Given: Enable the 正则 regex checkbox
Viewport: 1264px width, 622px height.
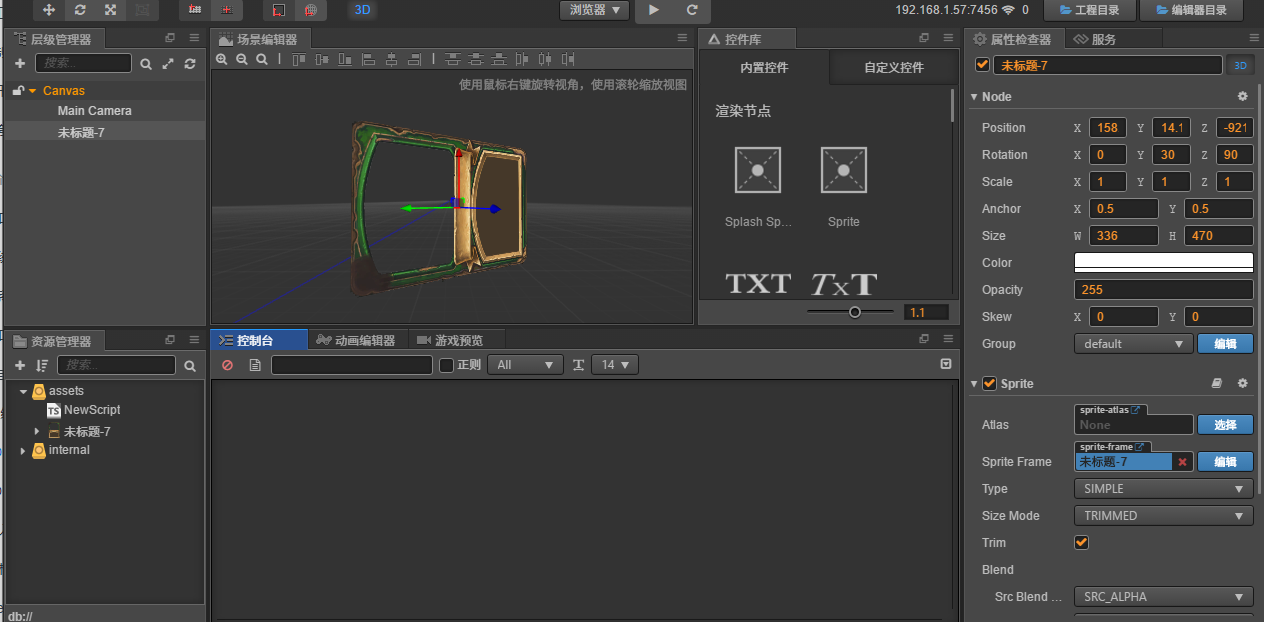Looking at the screenshot, I should (447, 365).
